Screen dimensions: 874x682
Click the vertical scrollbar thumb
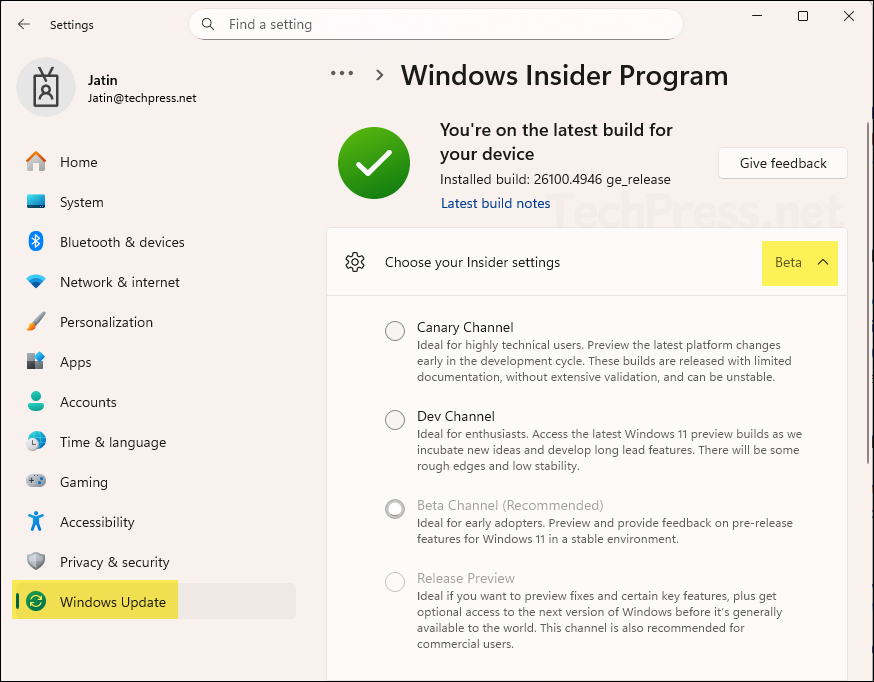tap(868, 293)
